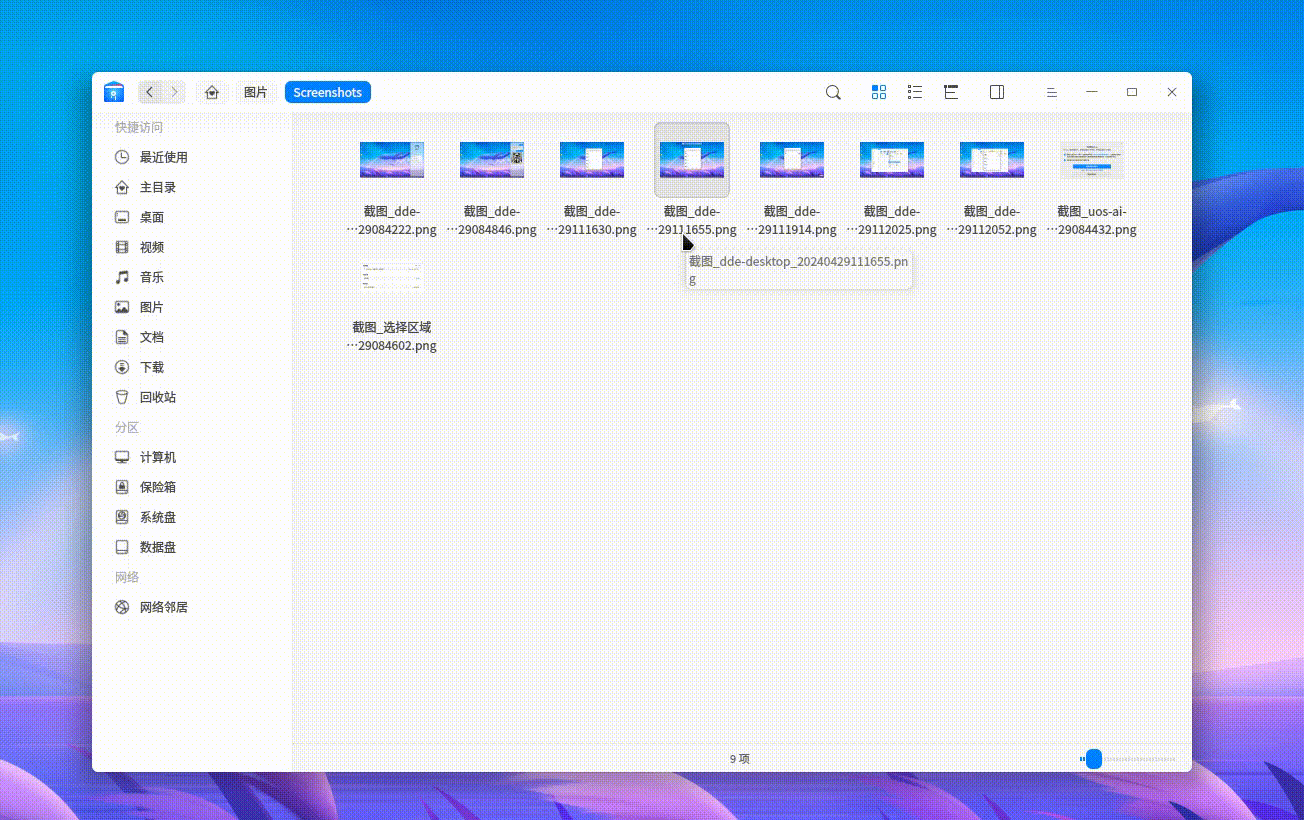The width and height of the screenshot is (1304, 820).
Task: Select 图片 in the sidebar
Action: [x=192, y=307]
